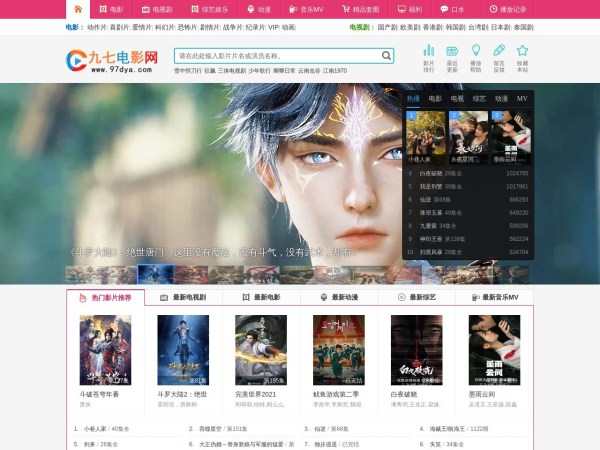Screen dimensions: 600x450
Task: Open 鱿鱼游戏第二季 poster thumbnail
Action: [x=338, y=350]
